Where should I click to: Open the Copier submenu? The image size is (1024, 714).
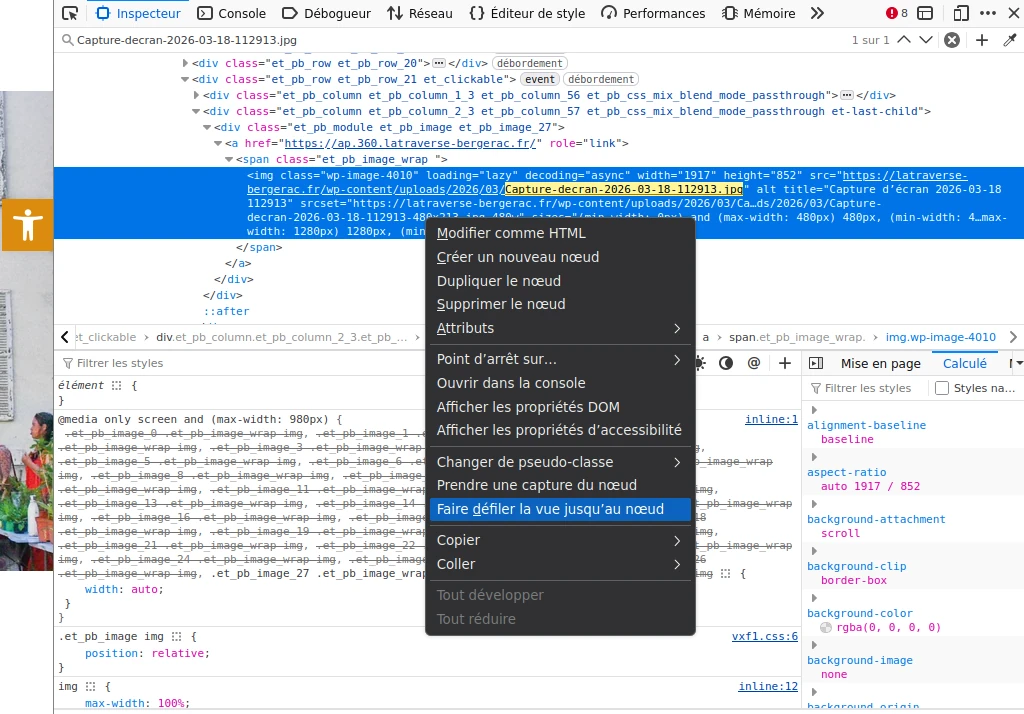(x=560, y=540)
